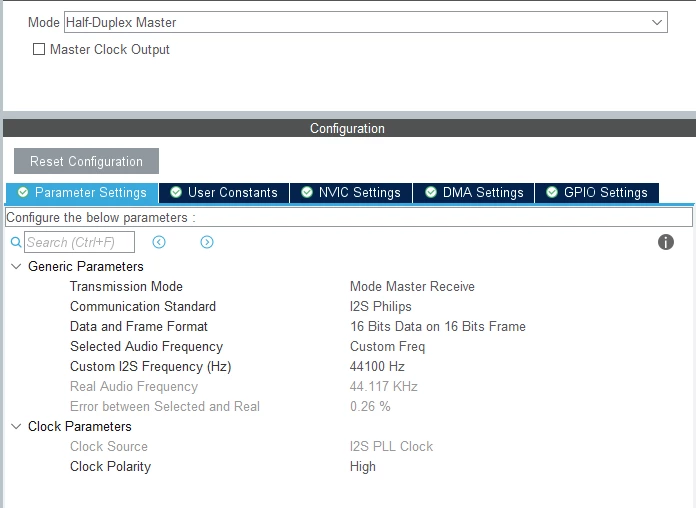Open the GPIO Settings tab
Viewport: 696px width, 508px height.
click(x=597, y=193)
